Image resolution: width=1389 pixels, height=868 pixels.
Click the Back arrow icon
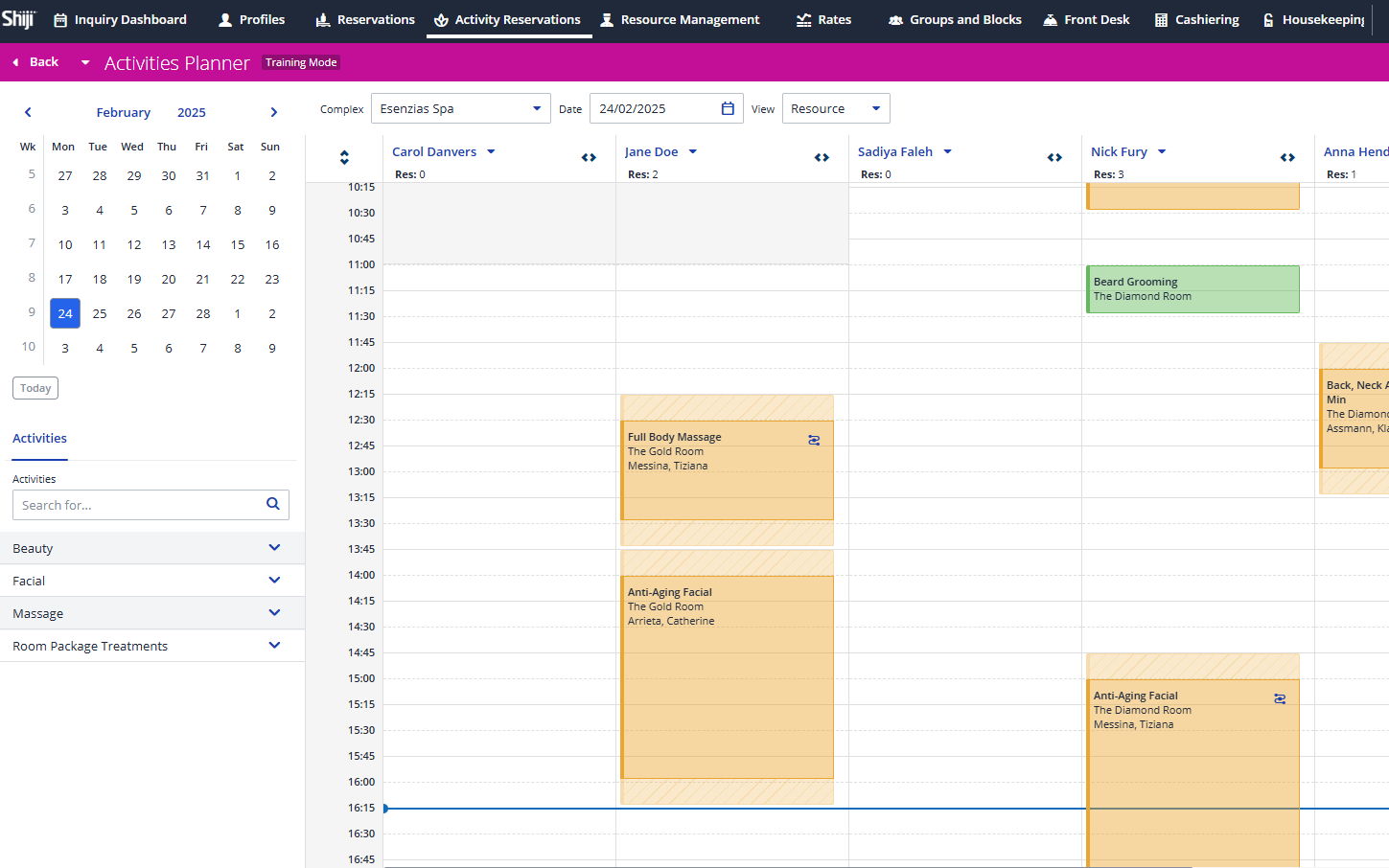(x=15, y=62)
